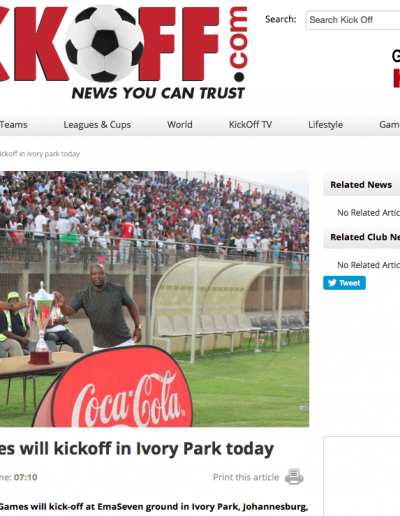Focus the Search Kick Off field

353,20
